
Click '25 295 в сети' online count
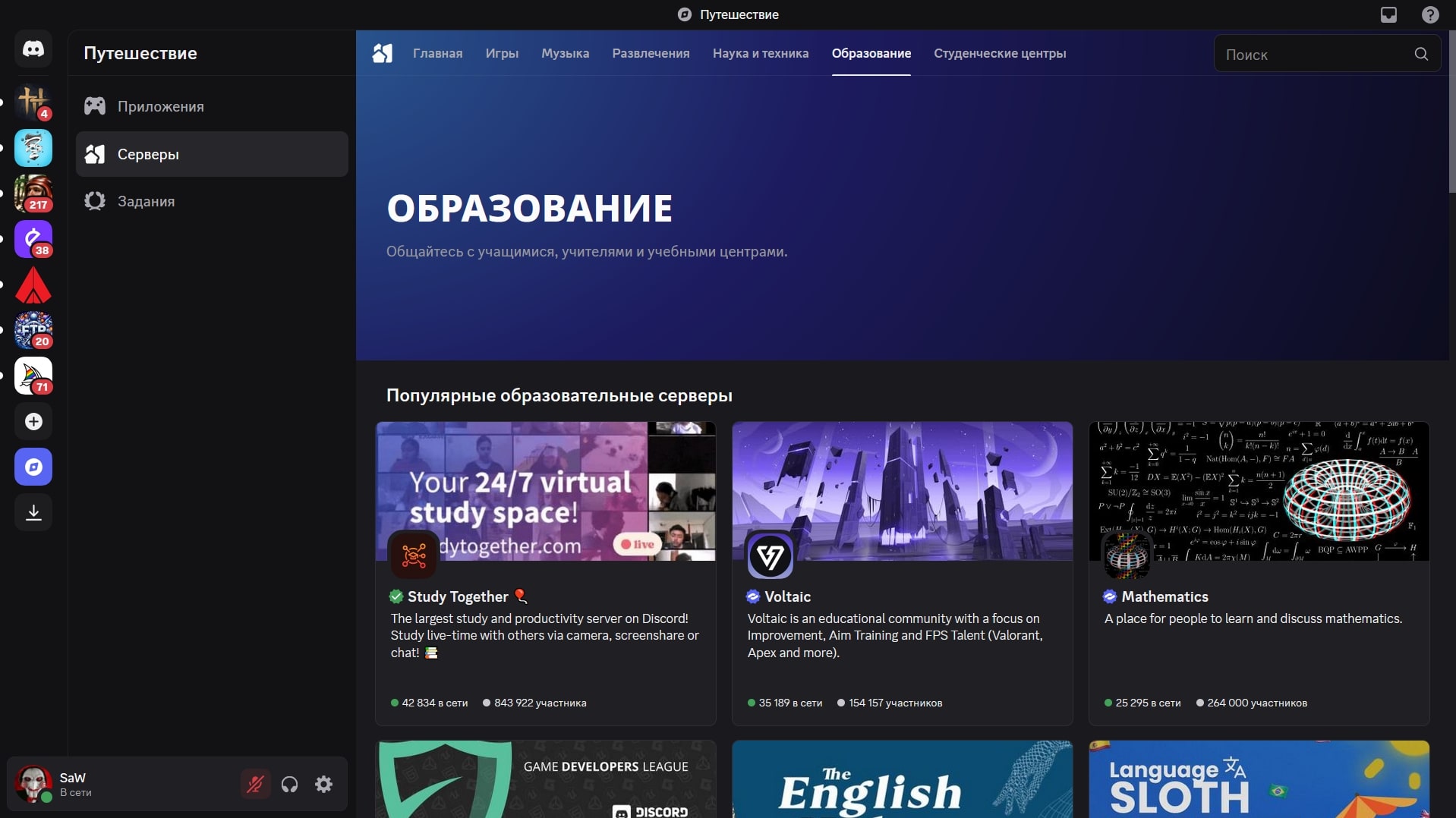(1148, 703)
